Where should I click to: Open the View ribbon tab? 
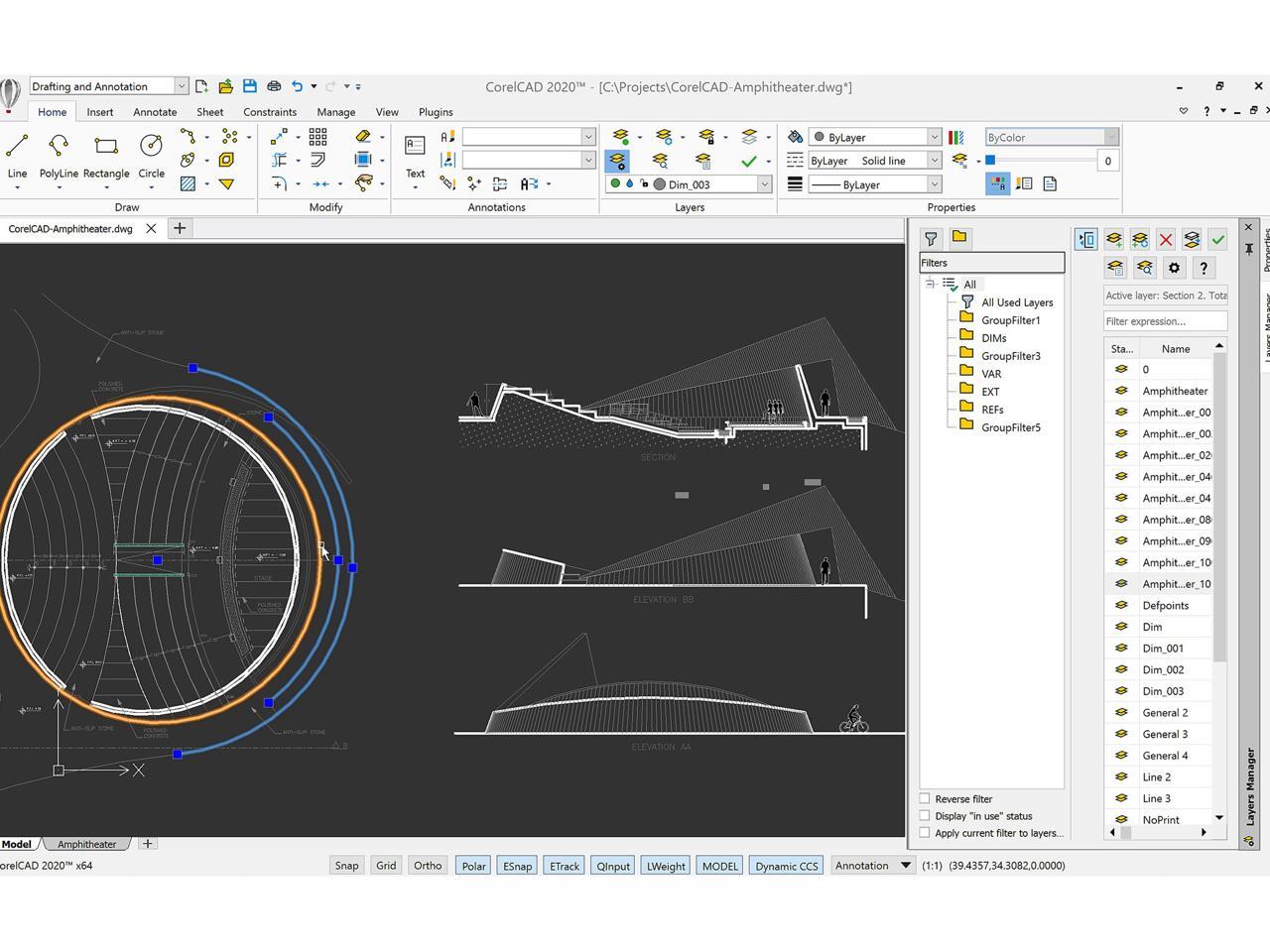387,112
